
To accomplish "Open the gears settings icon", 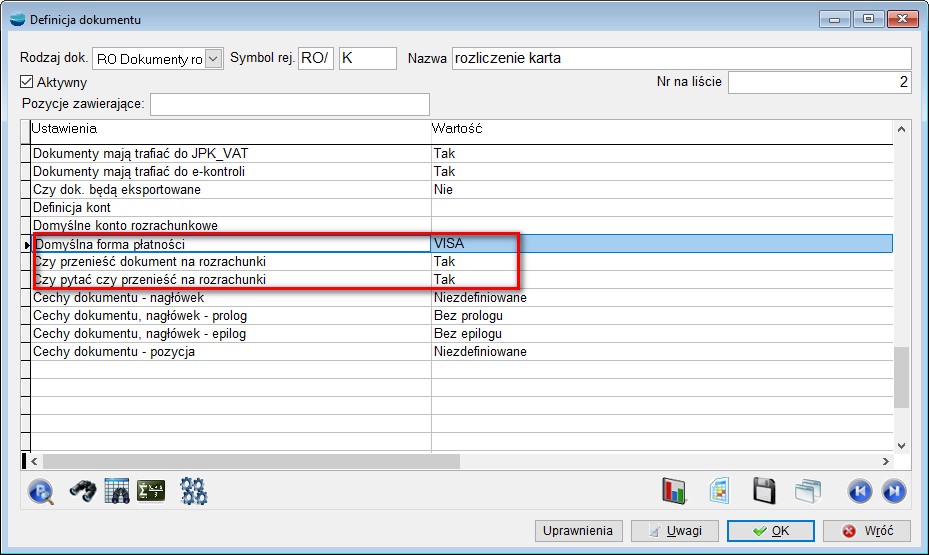I will [x=194, y=491].
